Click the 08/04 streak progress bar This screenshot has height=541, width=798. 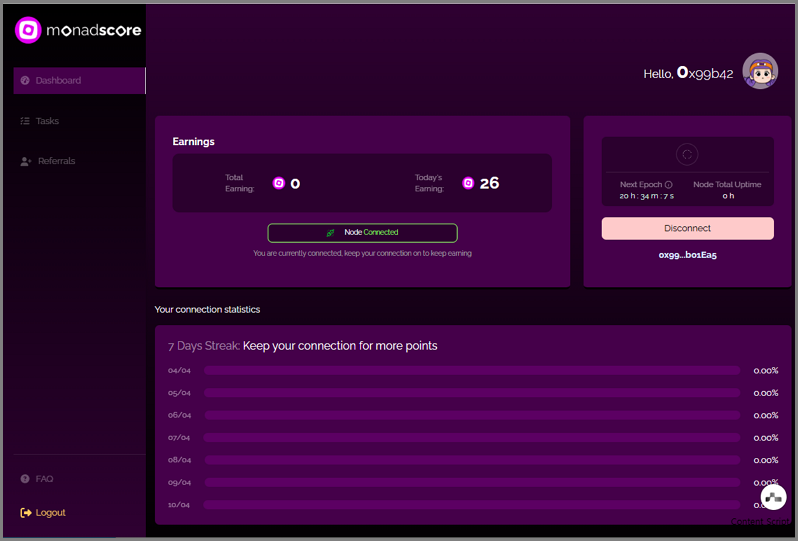tap(472, 460)
